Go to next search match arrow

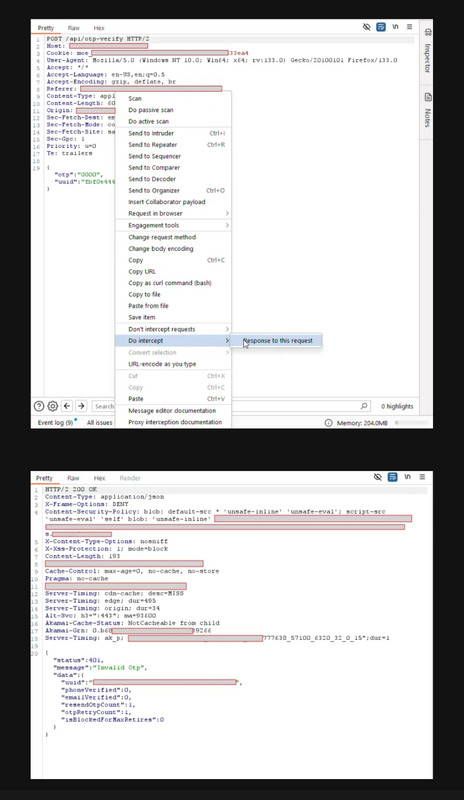point(81,406)
